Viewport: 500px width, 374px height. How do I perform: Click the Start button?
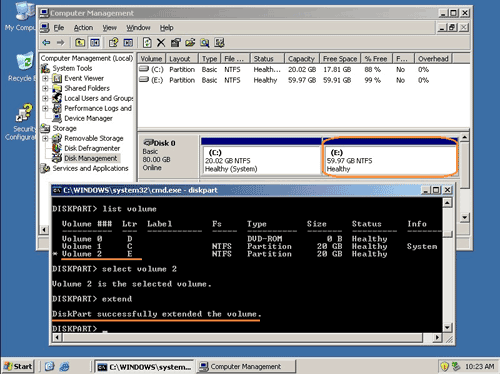point(18,366)
